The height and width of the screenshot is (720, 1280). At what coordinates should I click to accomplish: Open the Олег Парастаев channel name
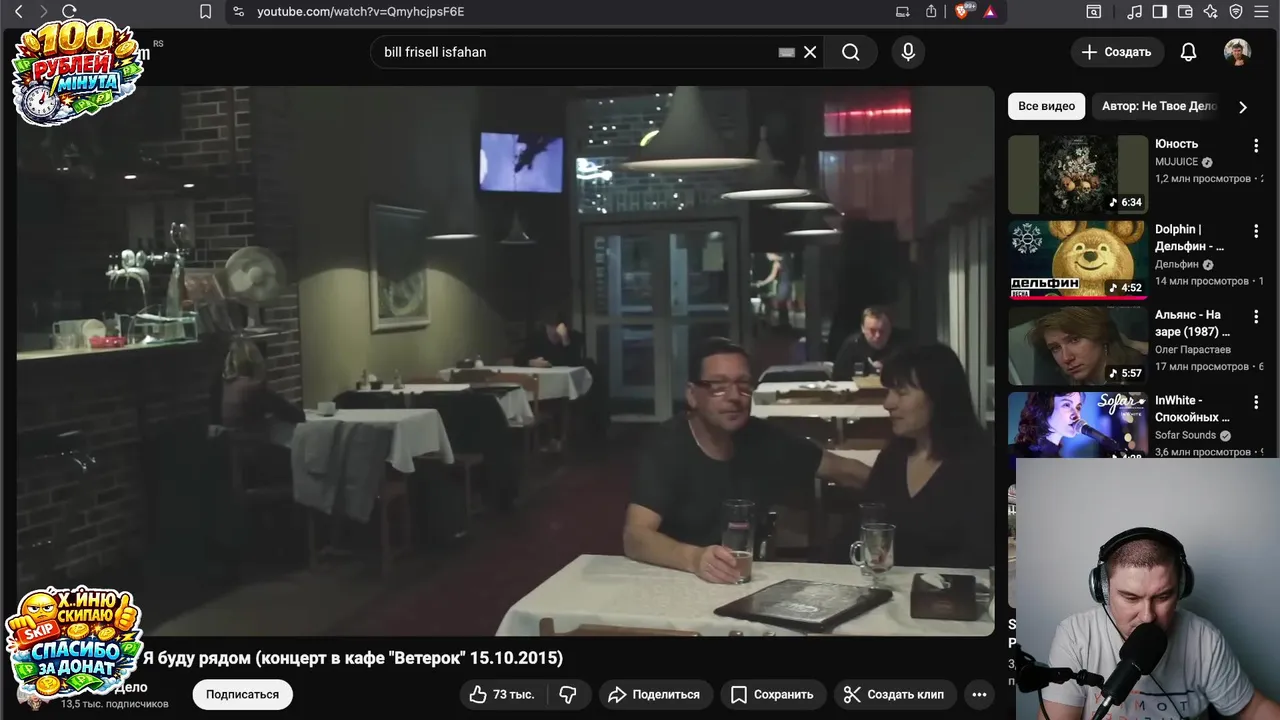(x=1193, y=350)
